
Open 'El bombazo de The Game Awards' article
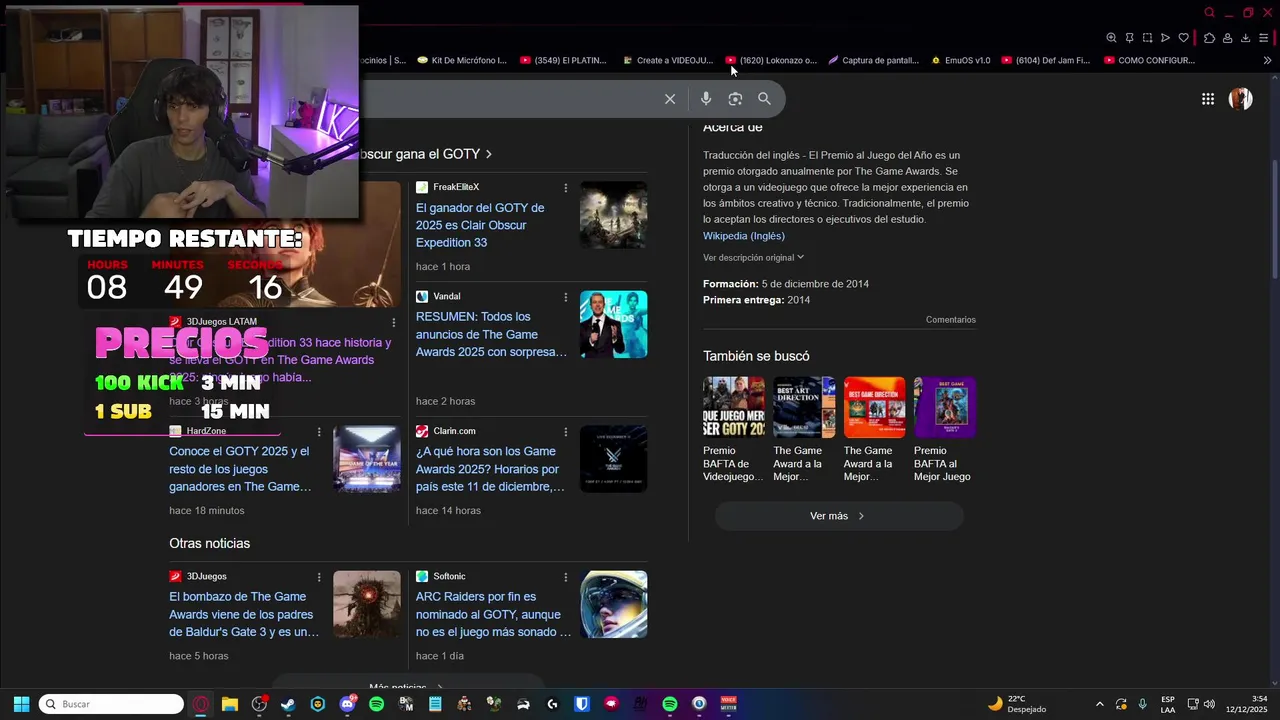click(244, 614)
